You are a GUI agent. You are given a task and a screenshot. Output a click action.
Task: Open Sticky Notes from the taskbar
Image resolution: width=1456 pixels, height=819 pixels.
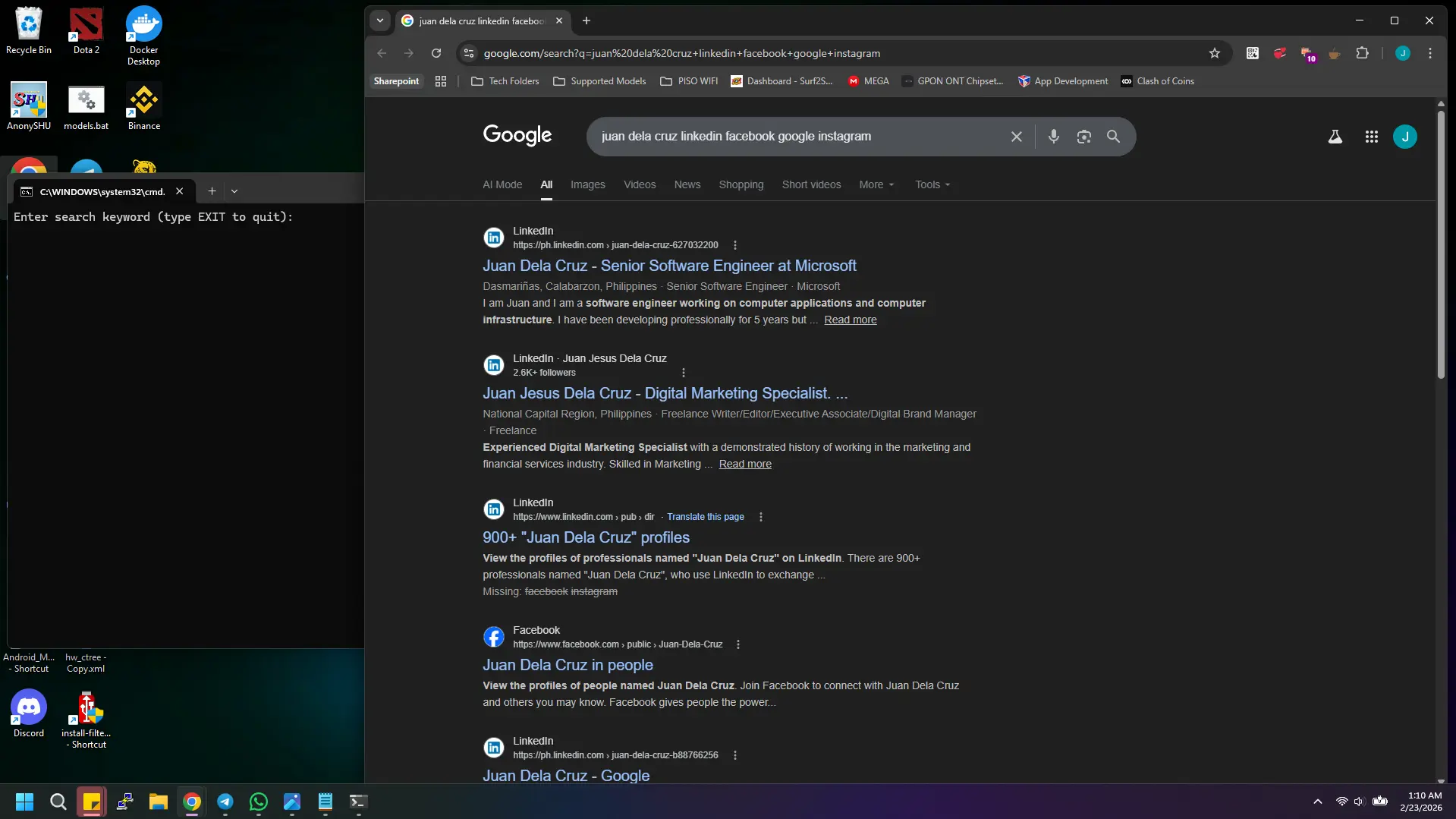click(92, 802)
